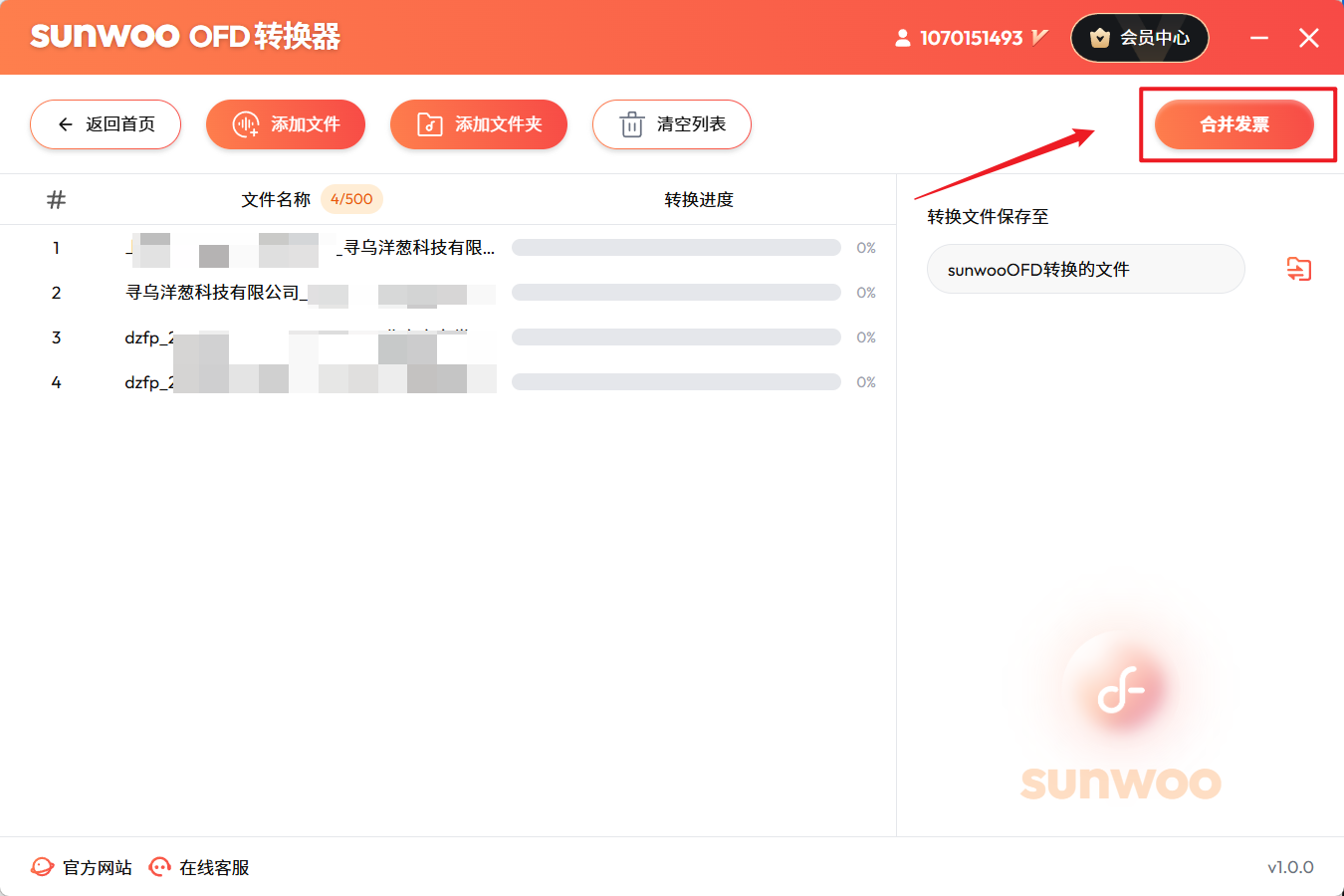Viewport: 1344px width, 896px height.
Task: Open the 会员中心 member center button
Action: [x=1140, y=38]
